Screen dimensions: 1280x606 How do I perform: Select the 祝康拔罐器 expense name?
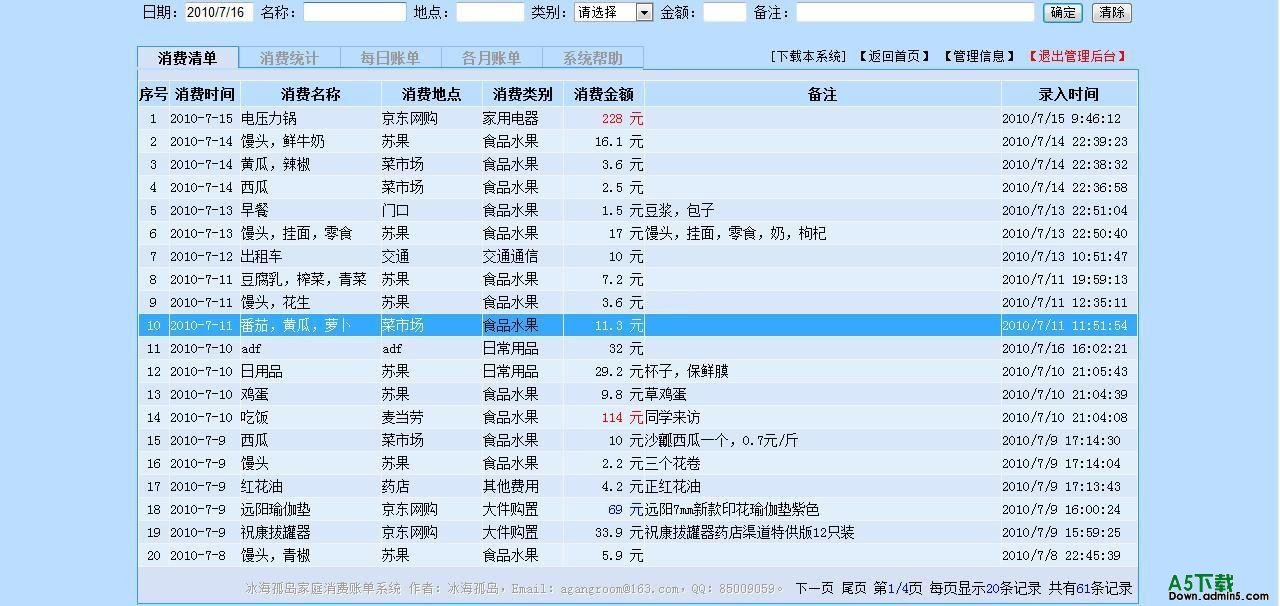tap(276, 532)
